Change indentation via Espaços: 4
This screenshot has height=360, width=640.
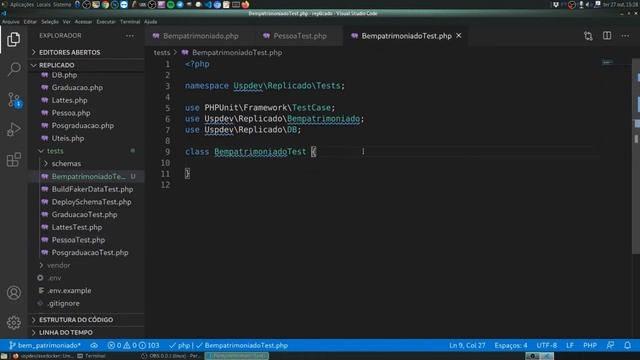click(511, 345)
